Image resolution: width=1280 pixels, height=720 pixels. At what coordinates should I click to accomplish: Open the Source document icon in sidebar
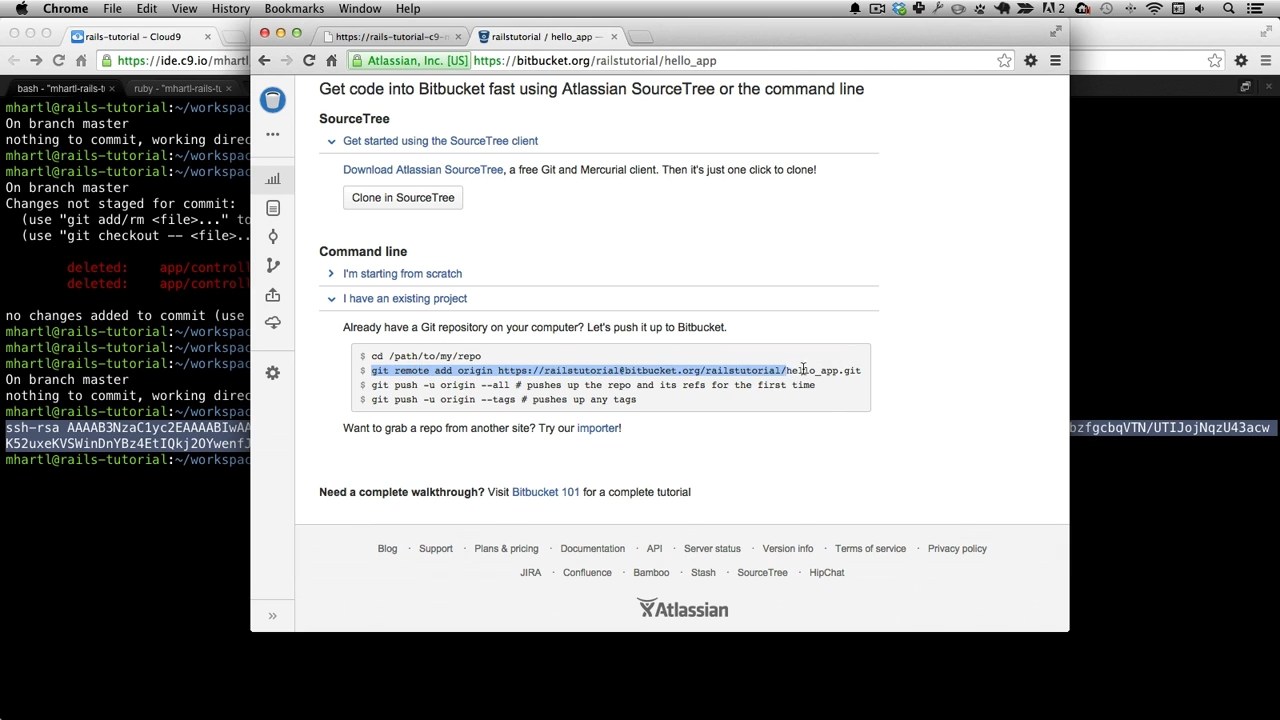(273, 208)
